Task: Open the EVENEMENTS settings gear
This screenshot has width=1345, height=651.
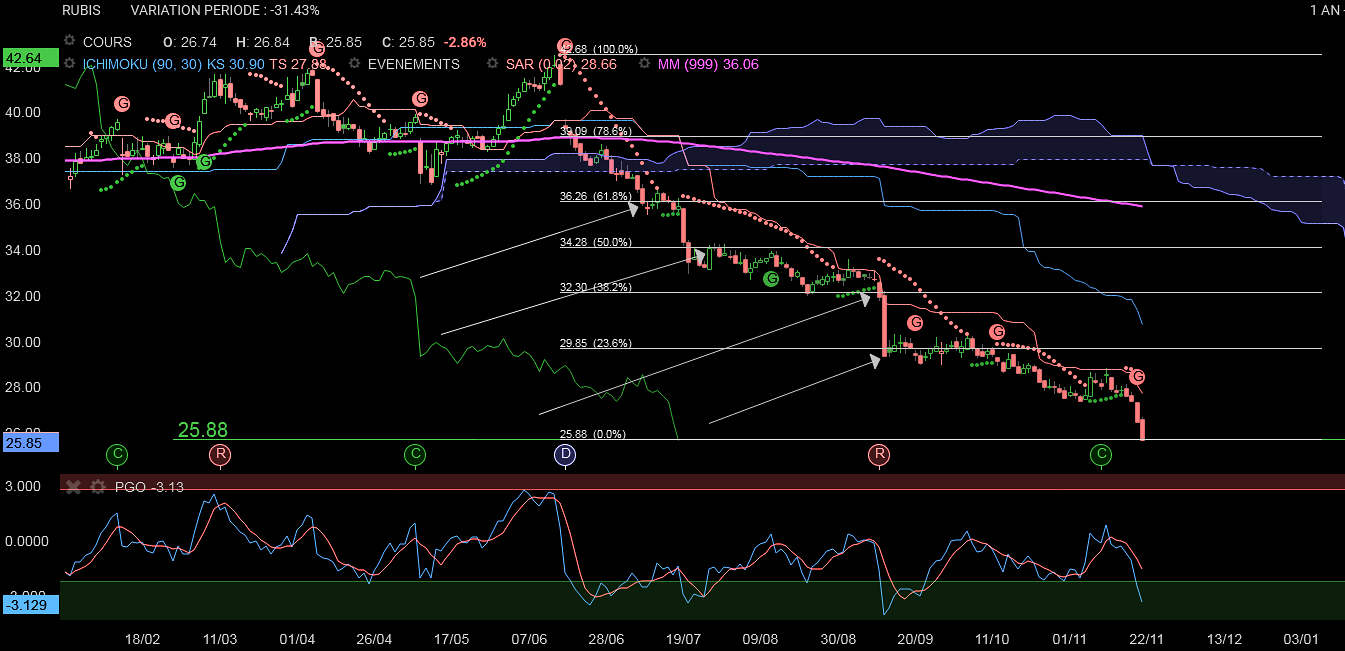Action: tap(353, 63)
